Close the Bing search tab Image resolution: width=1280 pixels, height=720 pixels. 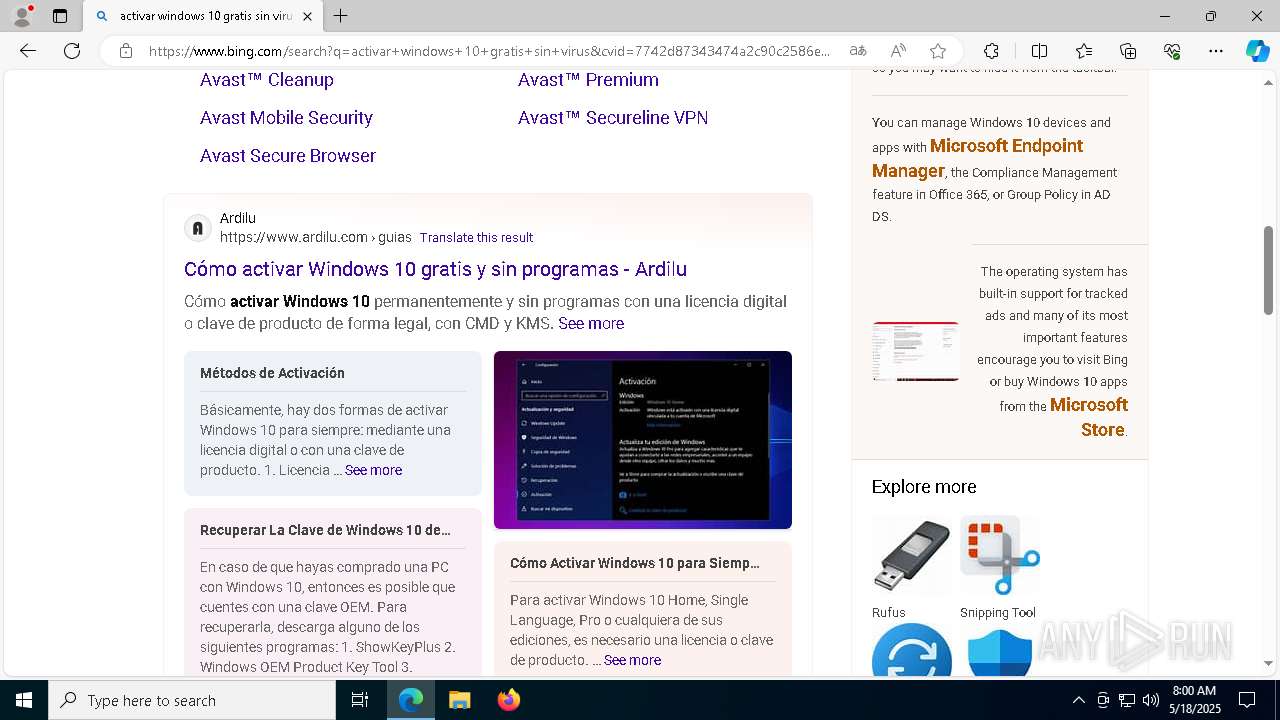pos(307,16)
